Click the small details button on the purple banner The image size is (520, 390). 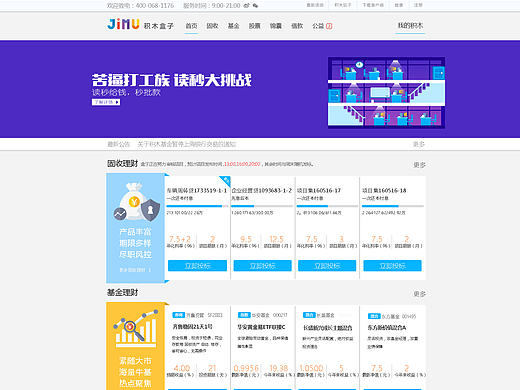[x=106, y=102]
